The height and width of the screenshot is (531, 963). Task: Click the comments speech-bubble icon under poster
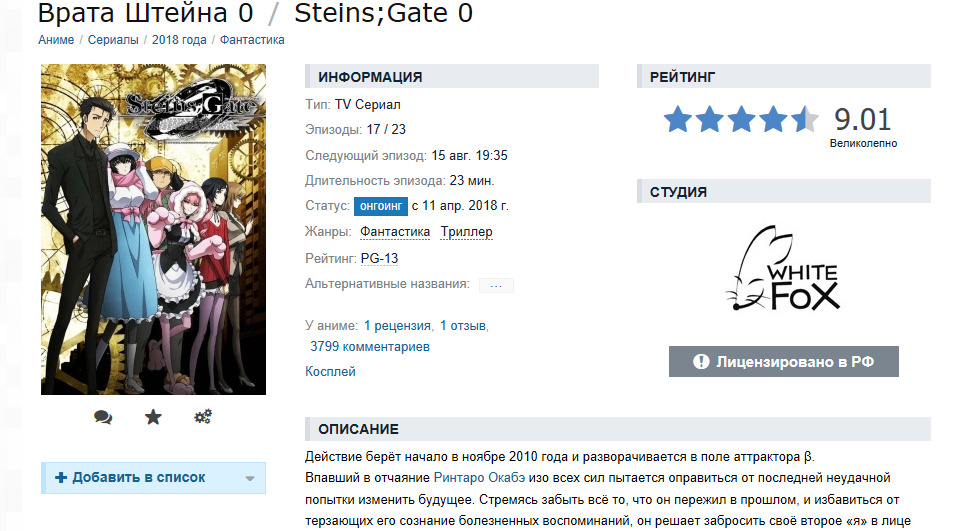(103, 417)
